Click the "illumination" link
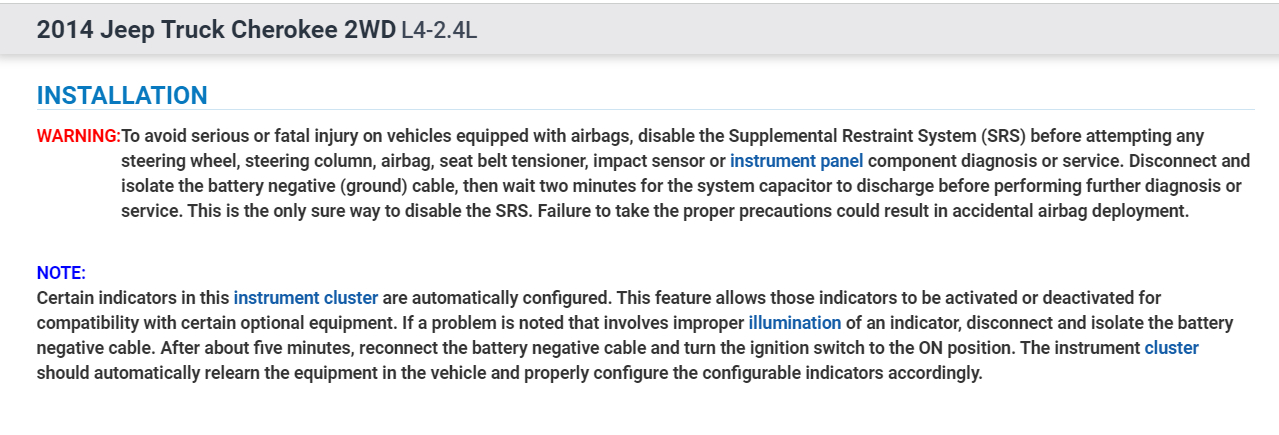Viewport: 1279px width, 435px height. coord(794,323)
